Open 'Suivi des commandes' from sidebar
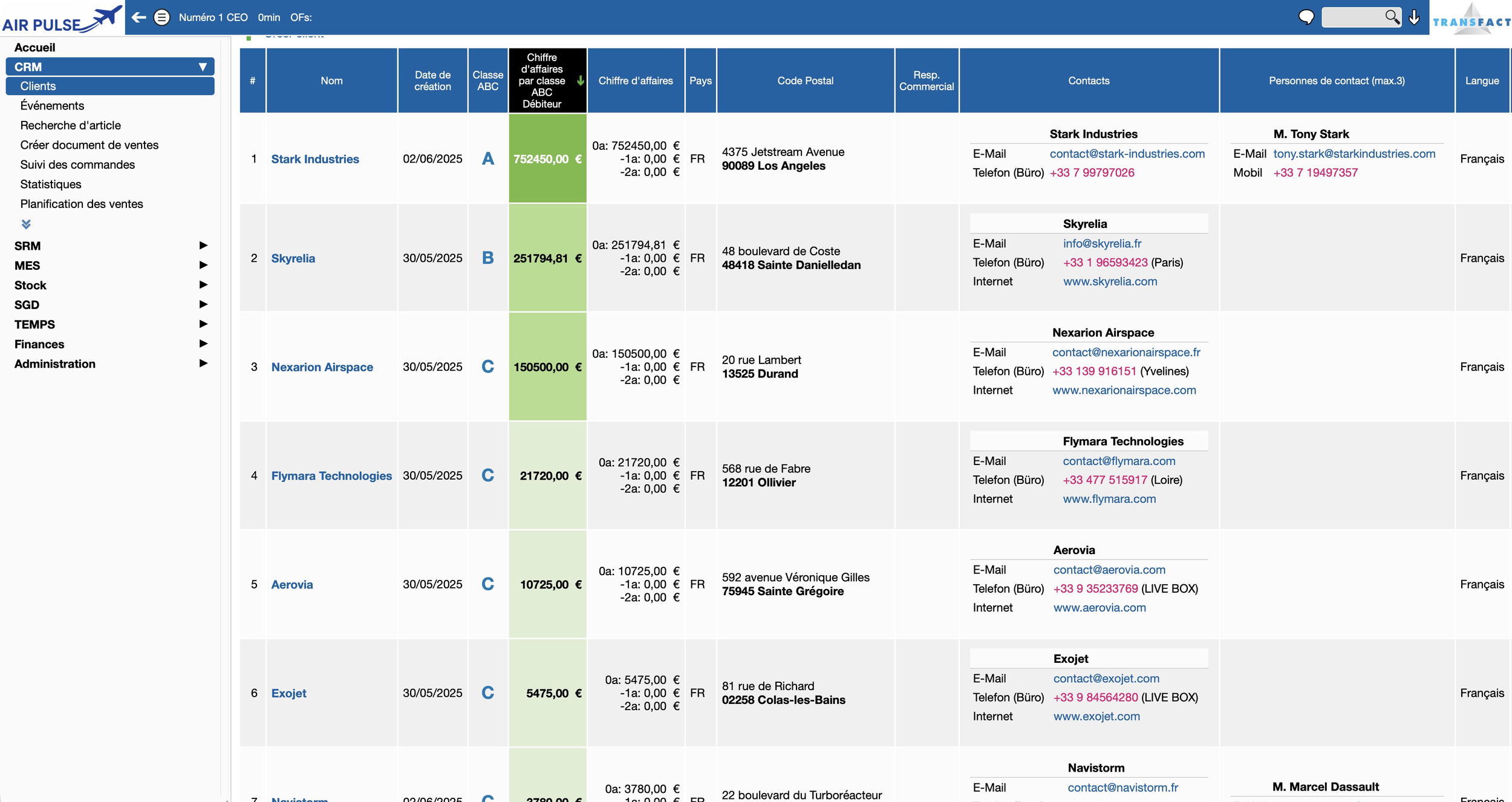 [77, 164]
